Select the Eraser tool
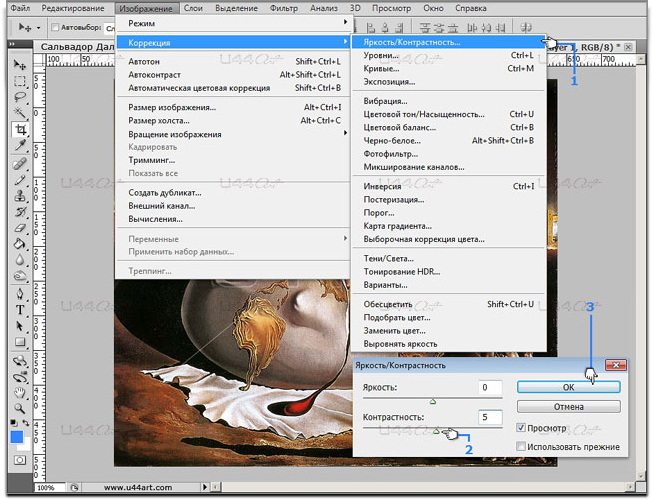 point(20,228)
